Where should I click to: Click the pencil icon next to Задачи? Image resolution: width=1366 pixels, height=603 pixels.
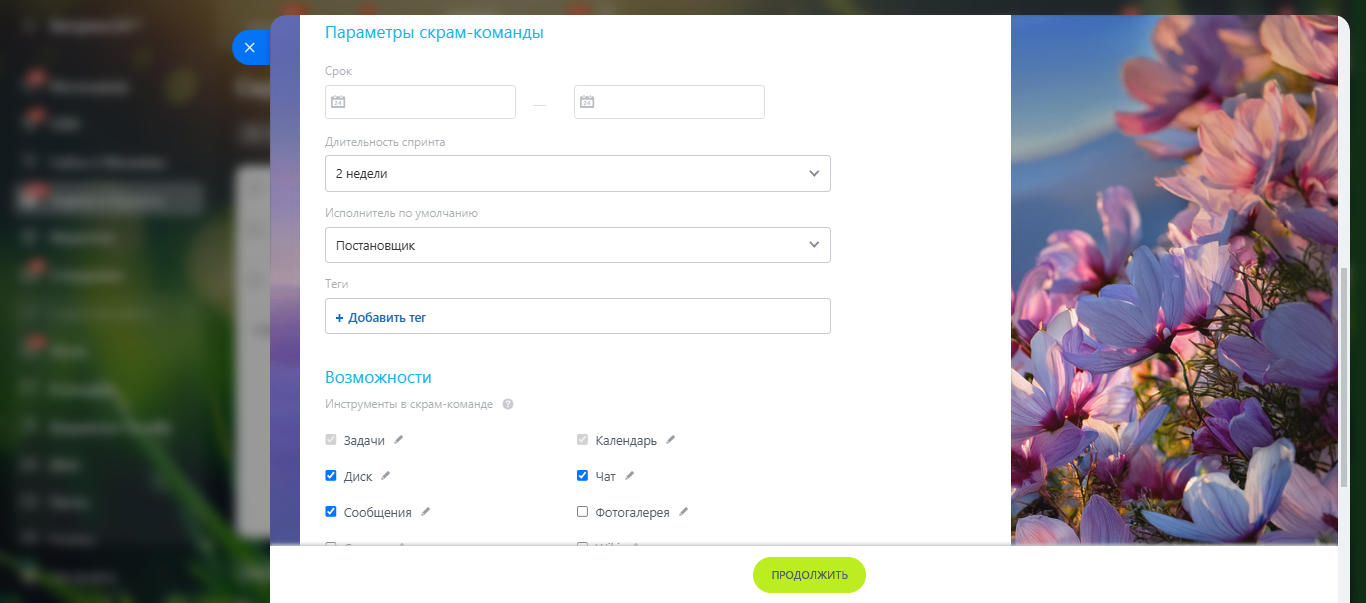[x=399, y=439]
